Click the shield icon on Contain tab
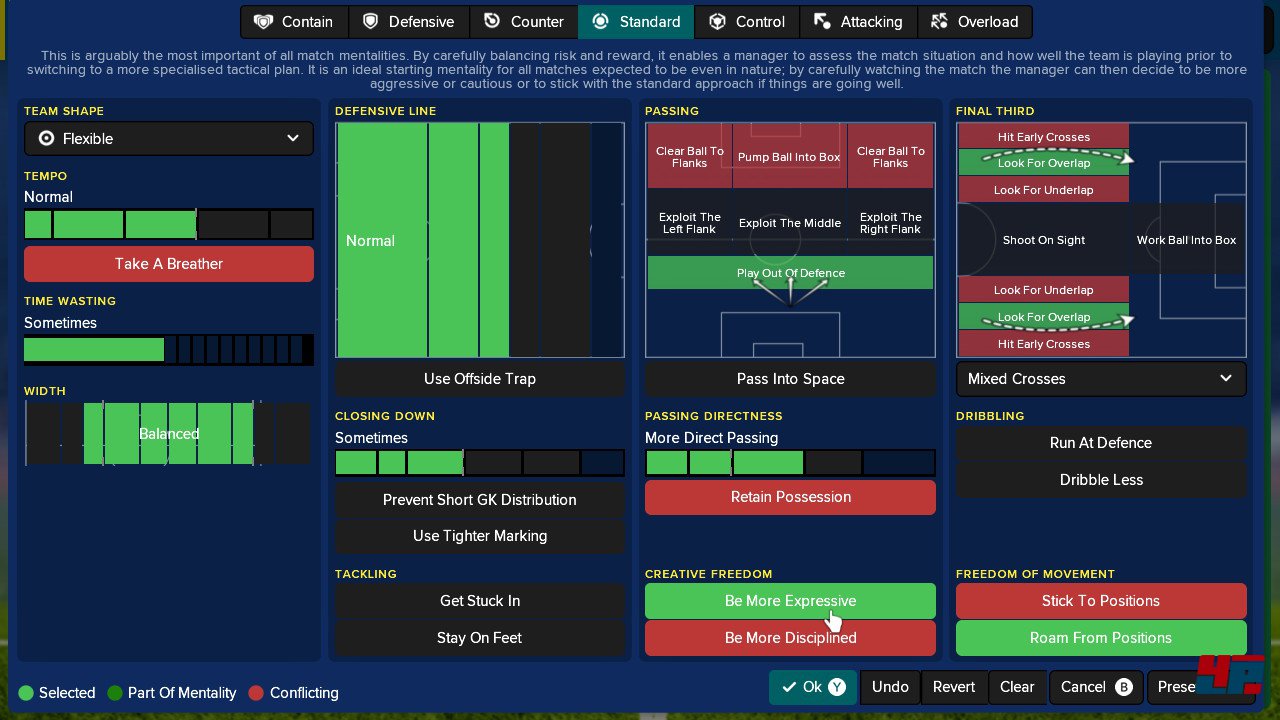The height and width of the screenshot is (720, 1280). coord(262,22)
